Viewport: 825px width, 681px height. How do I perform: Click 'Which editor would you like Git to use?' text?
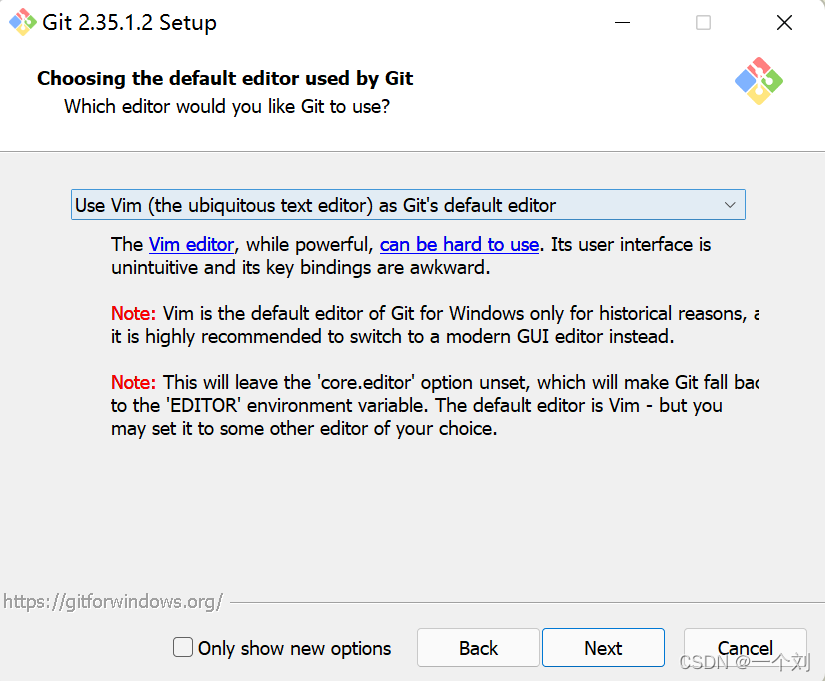pos(227,107)
